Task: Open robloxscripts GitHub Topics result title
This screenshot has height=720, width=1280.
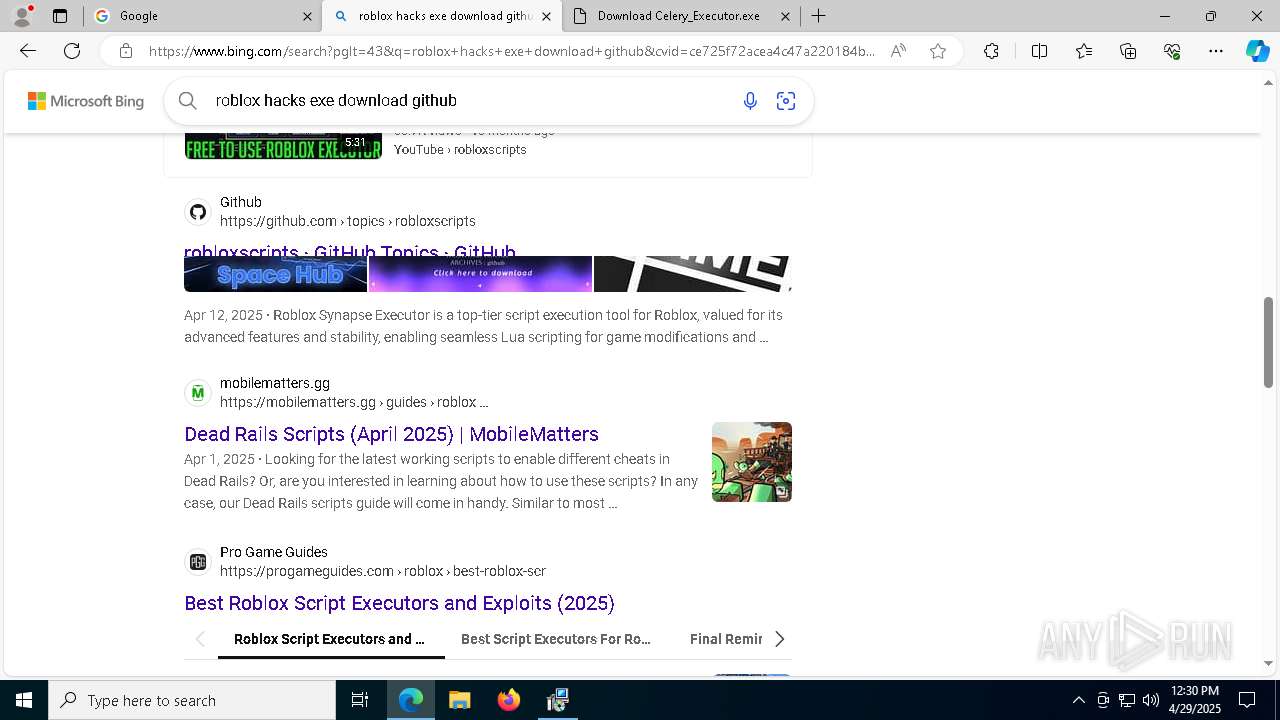Action: 350,250
